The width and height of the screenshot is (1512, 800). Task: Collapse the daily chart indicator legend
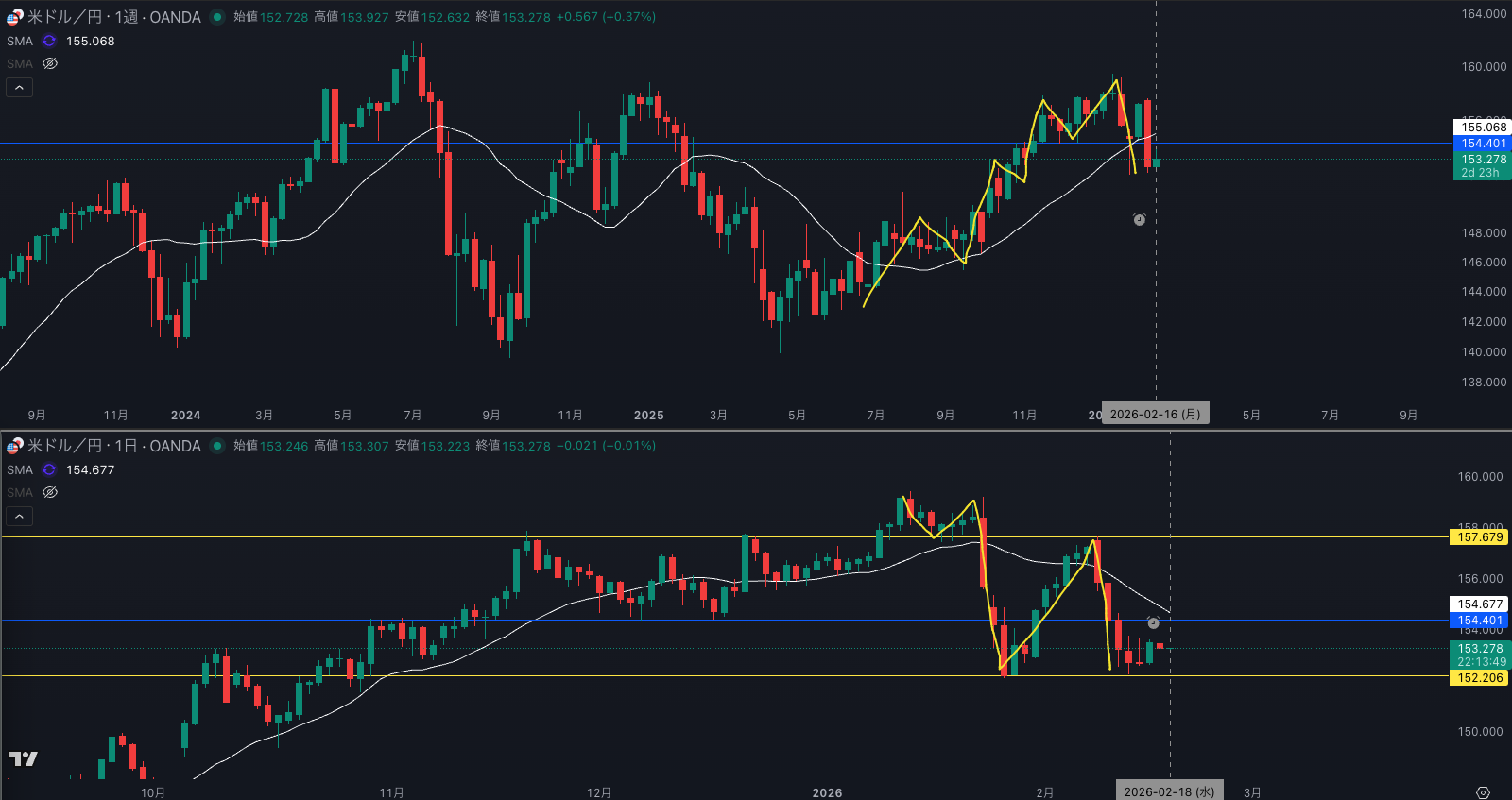[x=19, y=517]
